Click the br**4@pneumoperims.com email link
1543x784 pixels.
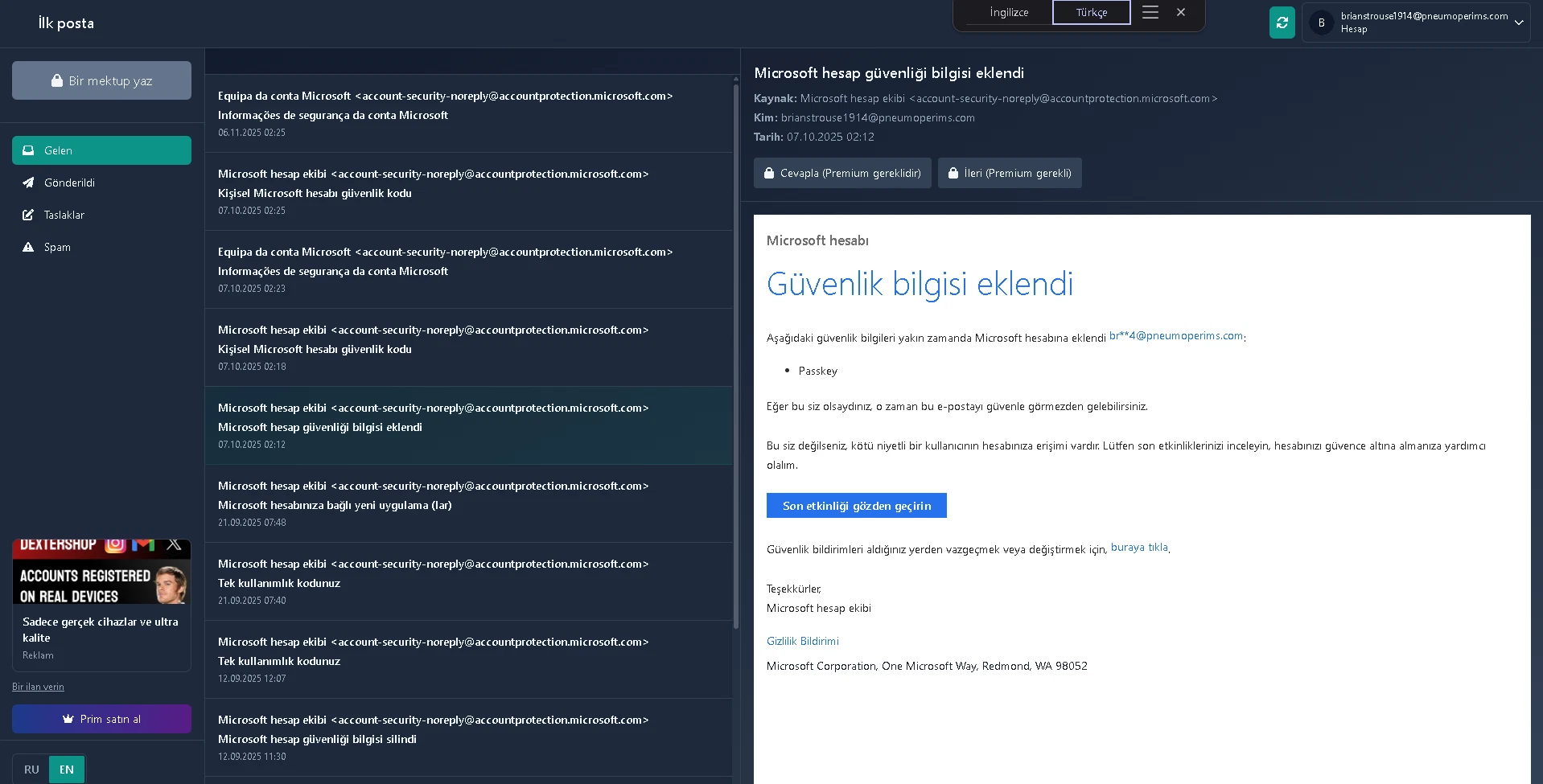tap(1176, 336)
